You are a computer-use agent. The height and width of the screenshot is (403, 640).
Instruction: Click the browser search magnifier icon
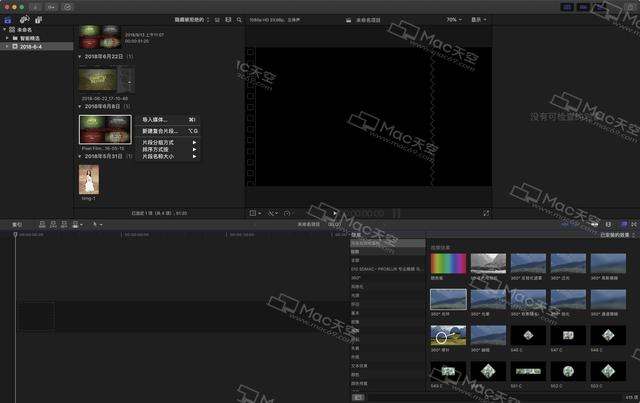coord(239,20)
